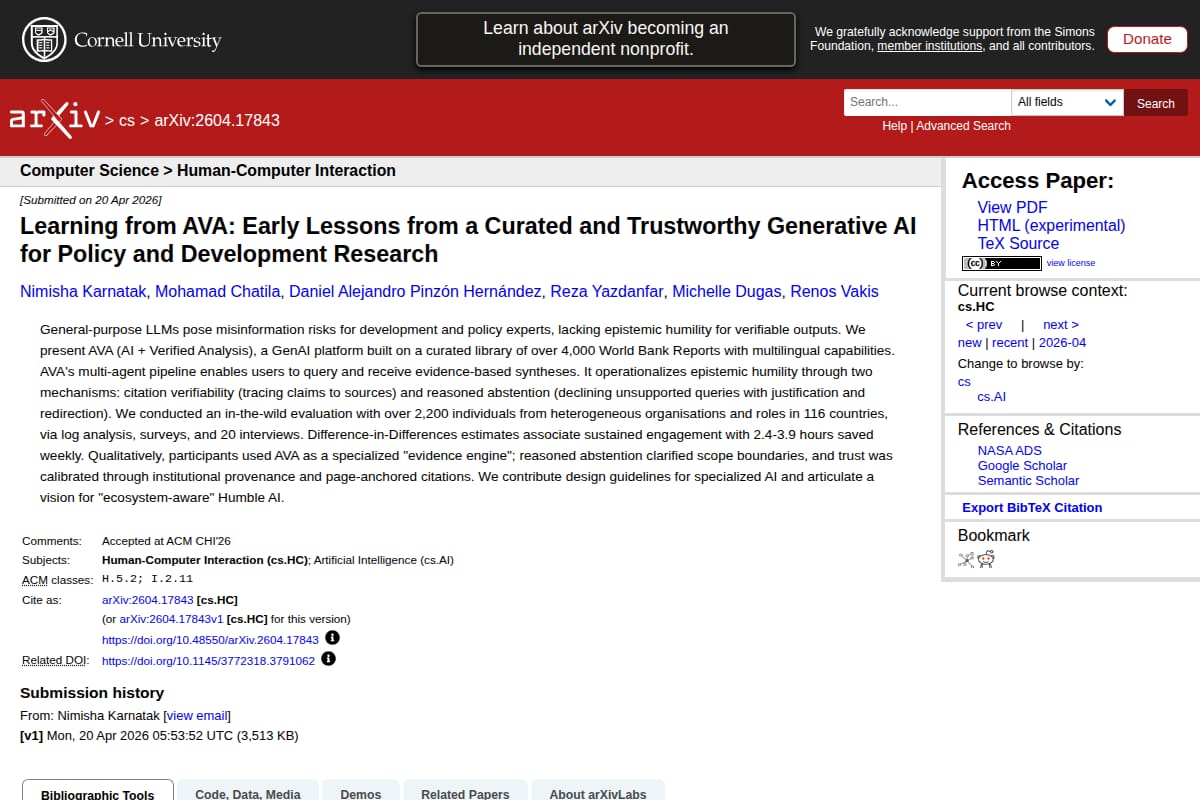Open author Daniel Alejandro Pinzón Hernández
Screen dimensions: 1200x800
point(416,292)
